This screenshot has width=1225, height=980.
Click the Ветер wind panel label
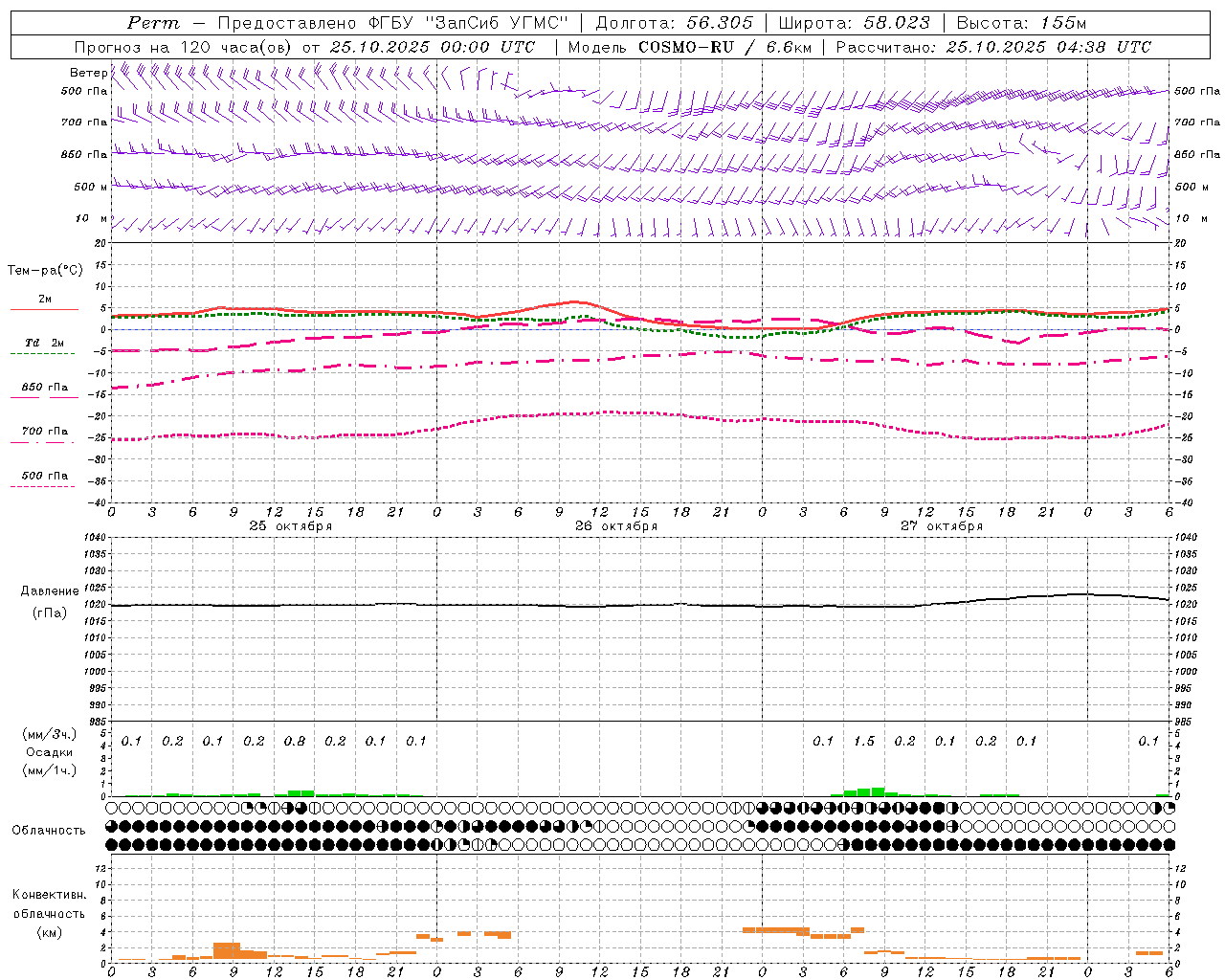pyautogui.click(x=88, y=73)
